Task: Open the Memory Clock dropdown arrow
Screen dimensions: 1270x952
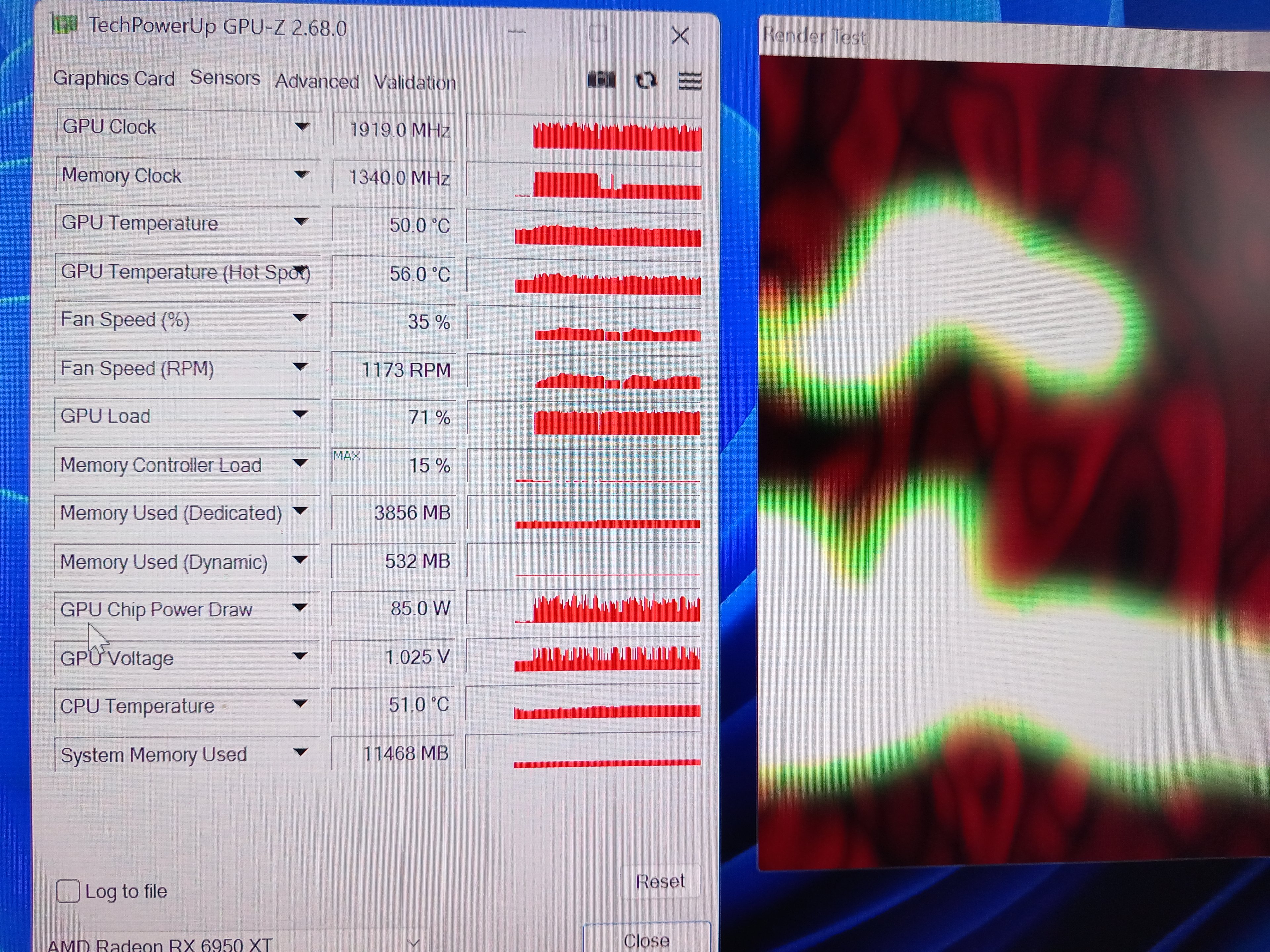Action: 301,175
